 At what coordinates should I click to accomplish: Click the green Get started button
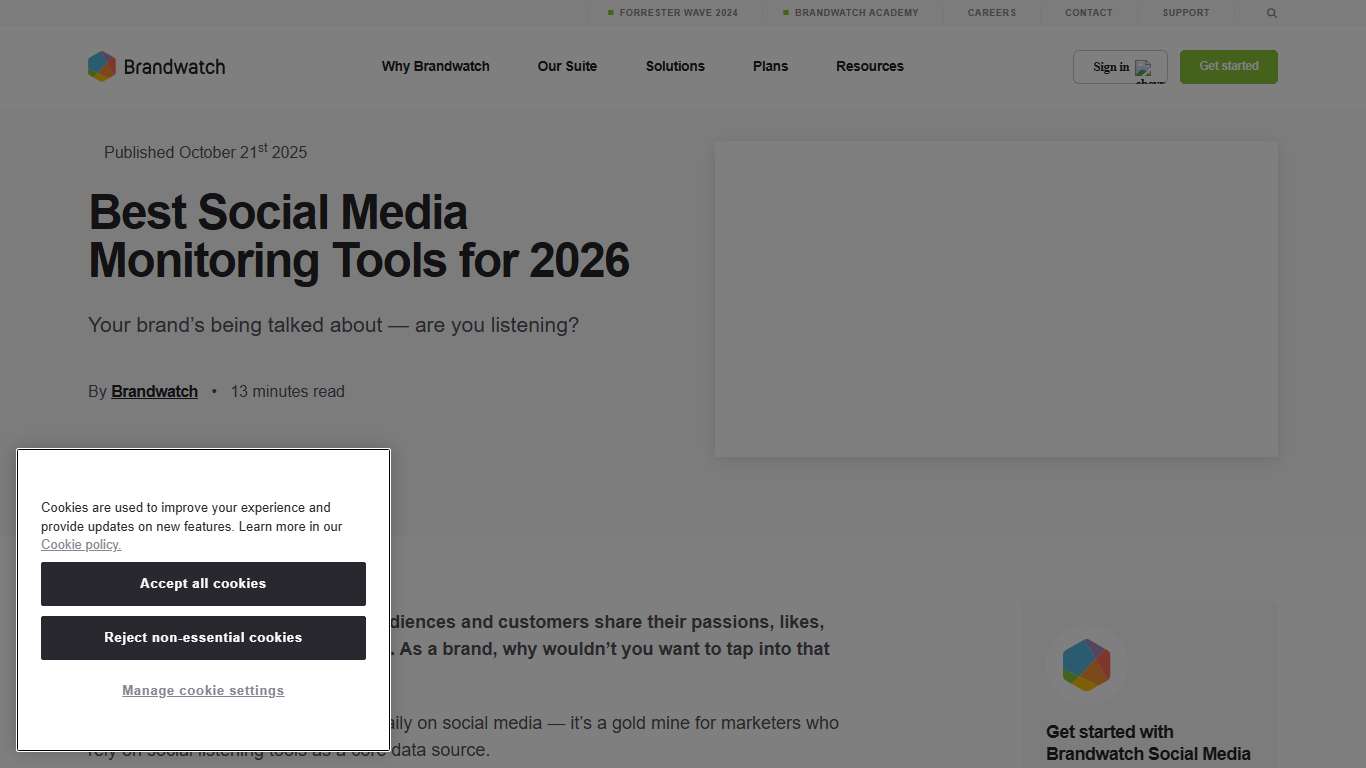pyautogui.click(x=1228, y=66)
